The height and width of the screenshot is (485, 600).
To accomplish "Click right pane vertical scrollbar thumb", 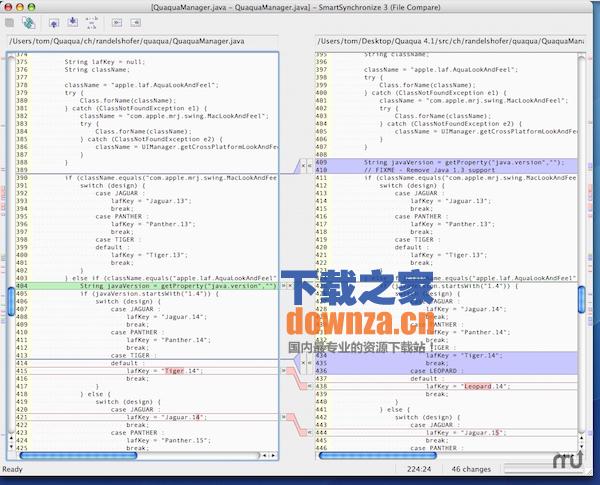I will pyautogui.click(x=582, y=299).
